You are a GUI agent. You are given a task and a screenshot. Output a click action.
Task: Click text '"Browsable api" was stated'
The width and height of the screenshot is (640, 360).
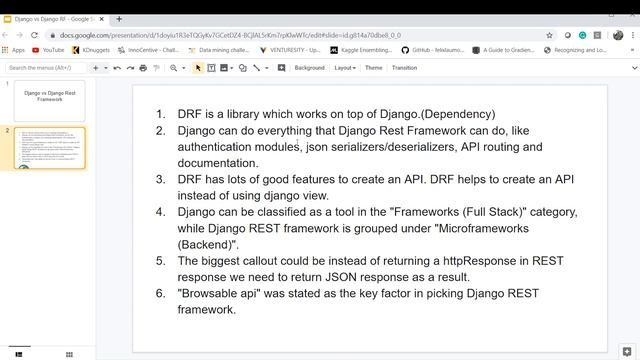(250, 293)
